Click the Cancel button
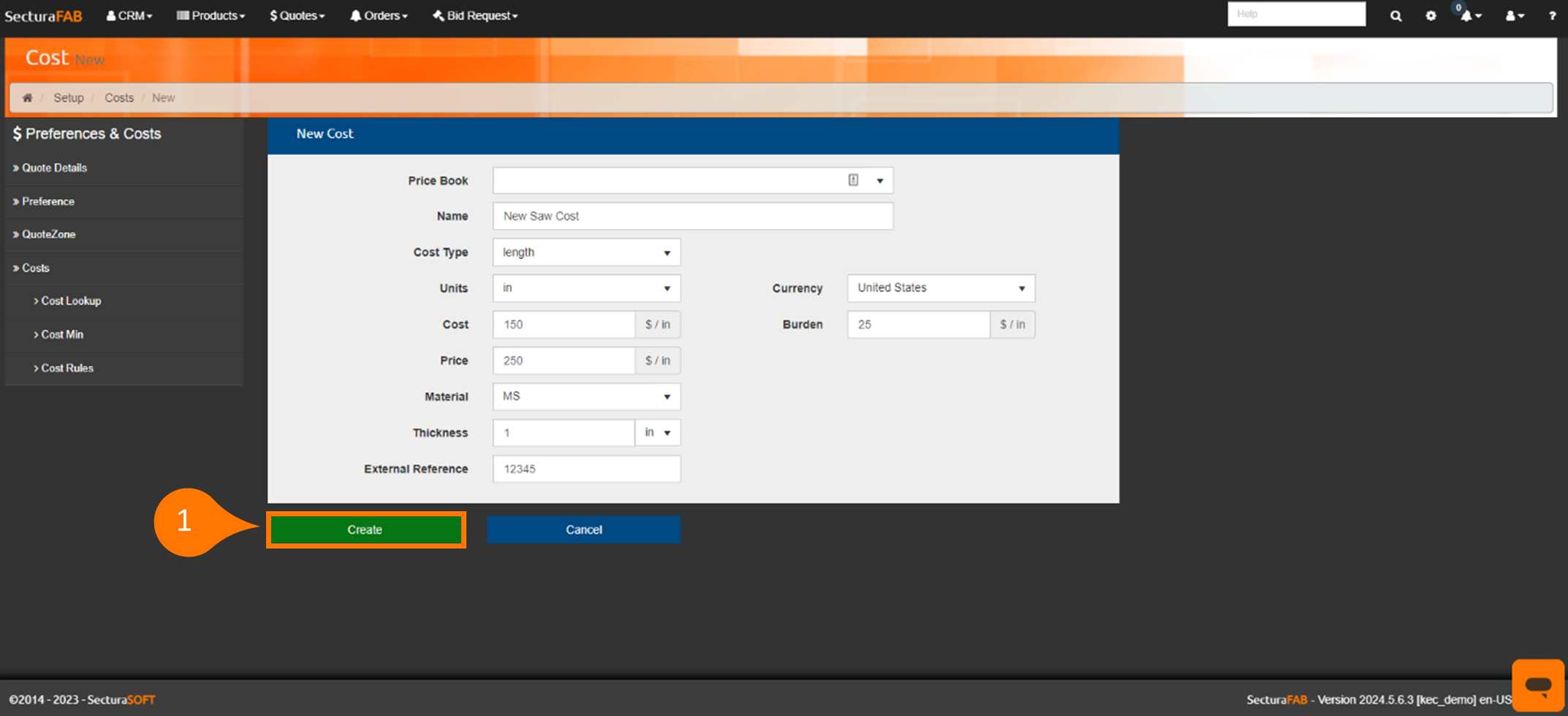 (583, 530)
